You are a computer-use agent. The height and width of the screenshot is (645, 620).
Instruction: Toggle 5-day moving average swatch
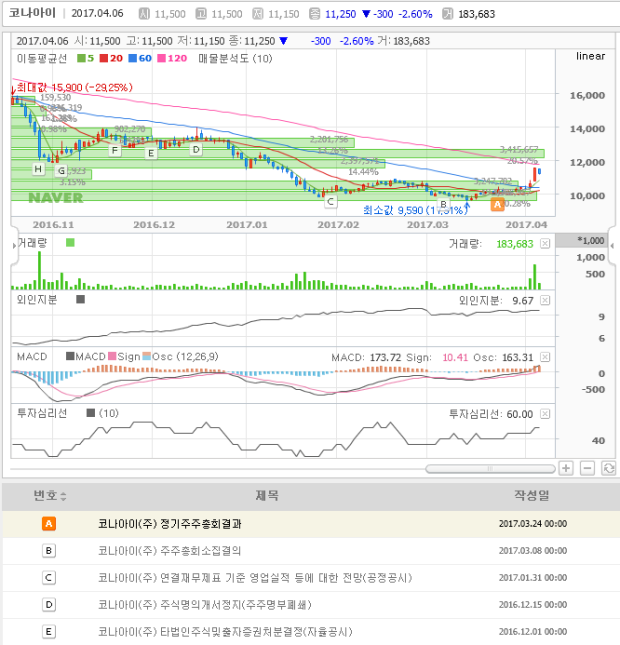81,58
